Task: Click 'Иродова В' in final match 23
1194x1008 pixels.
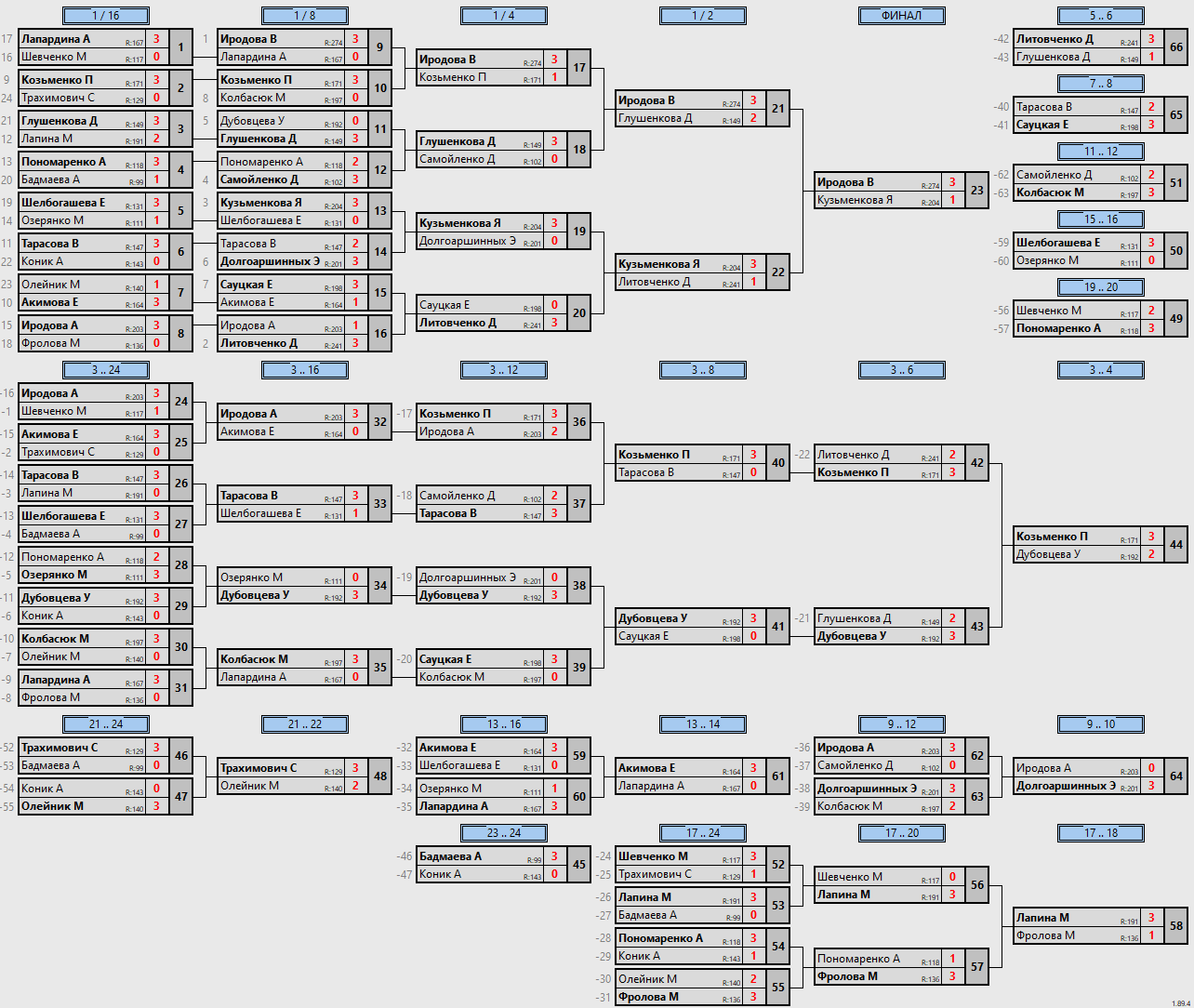Action: [845, 182]
